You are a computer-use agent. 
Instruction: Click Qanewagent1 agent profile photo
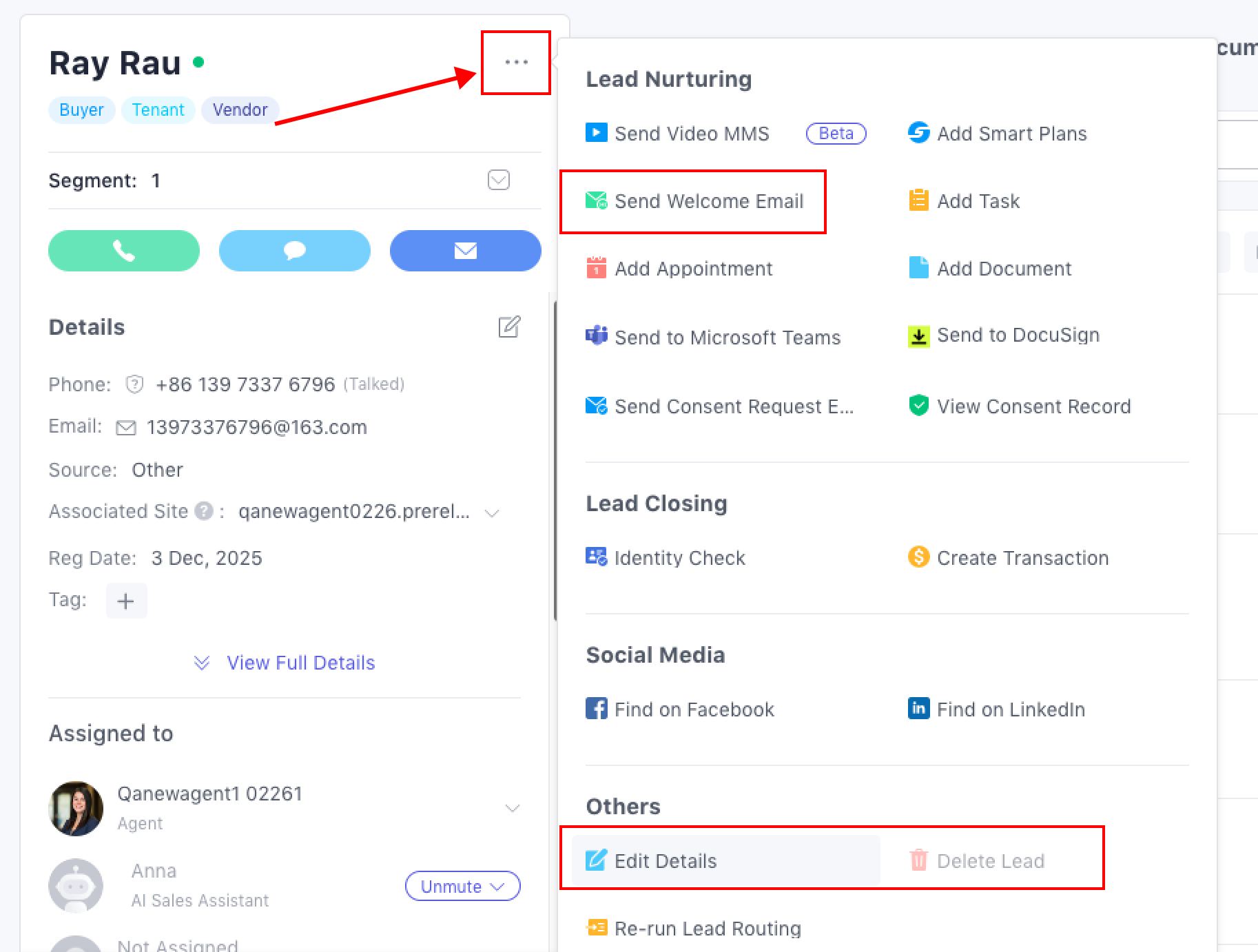pos(76,808)
